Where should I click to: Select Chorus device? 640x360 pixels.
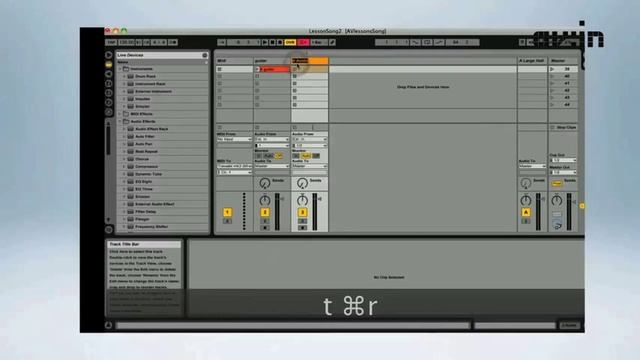[x=142, y=159]
